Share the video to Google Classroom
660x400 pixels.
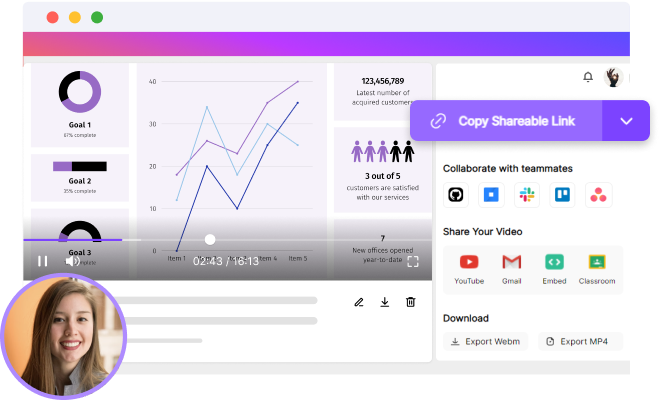click(x=597, y=269)
